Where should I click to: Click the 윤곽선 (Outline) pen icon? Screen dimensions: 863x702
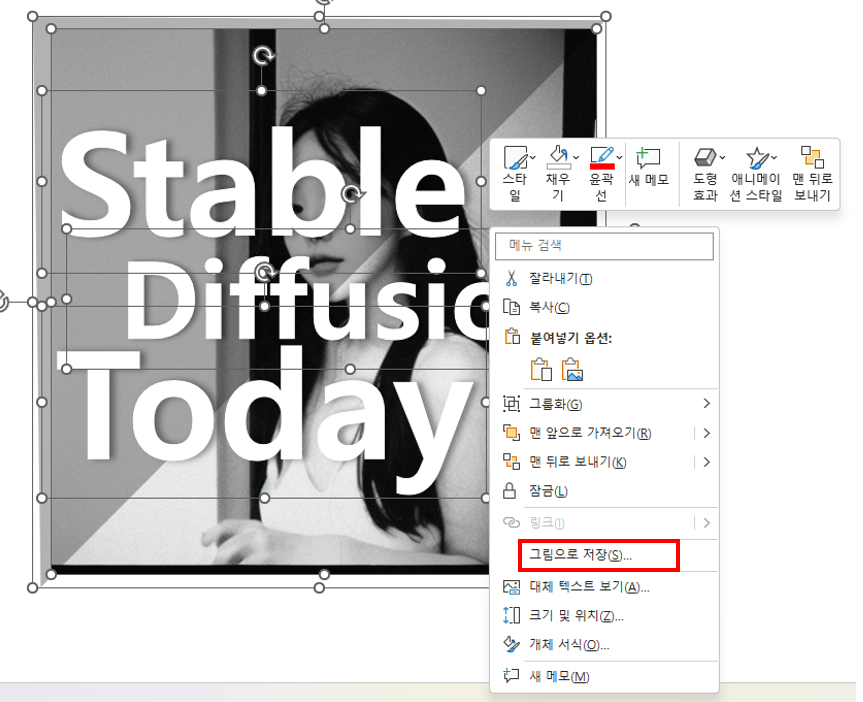pyautogui.click(x=602, y=157)
